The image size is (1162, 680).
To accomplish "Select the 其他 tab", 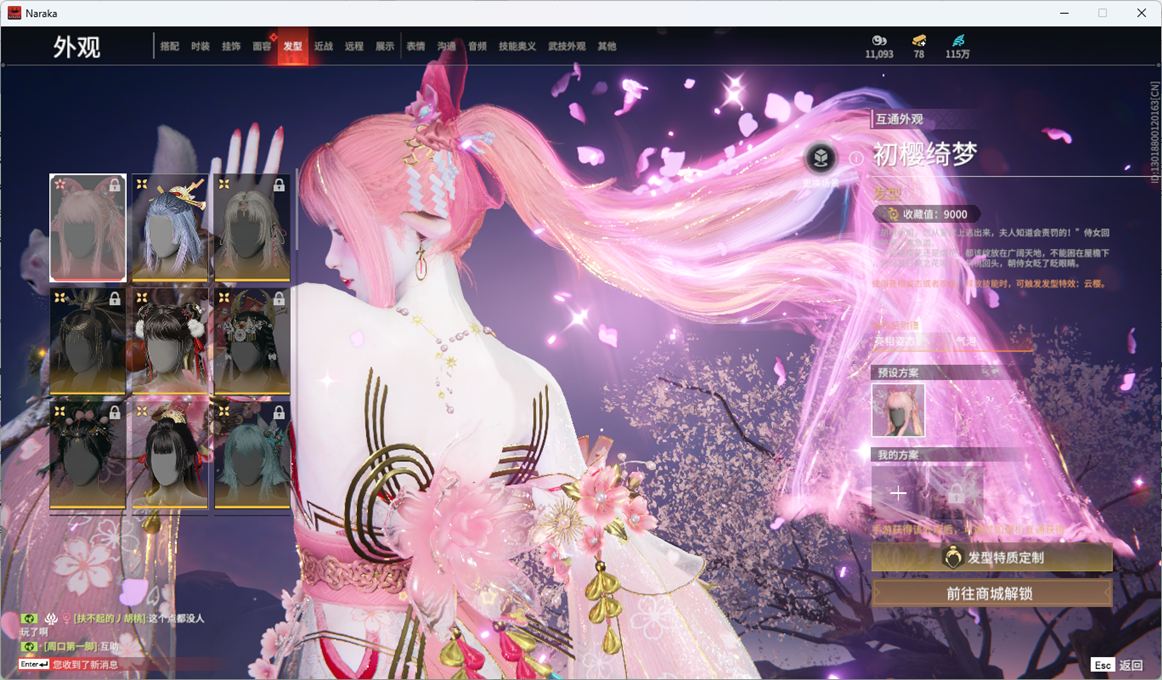I will (x=607, y=46).
